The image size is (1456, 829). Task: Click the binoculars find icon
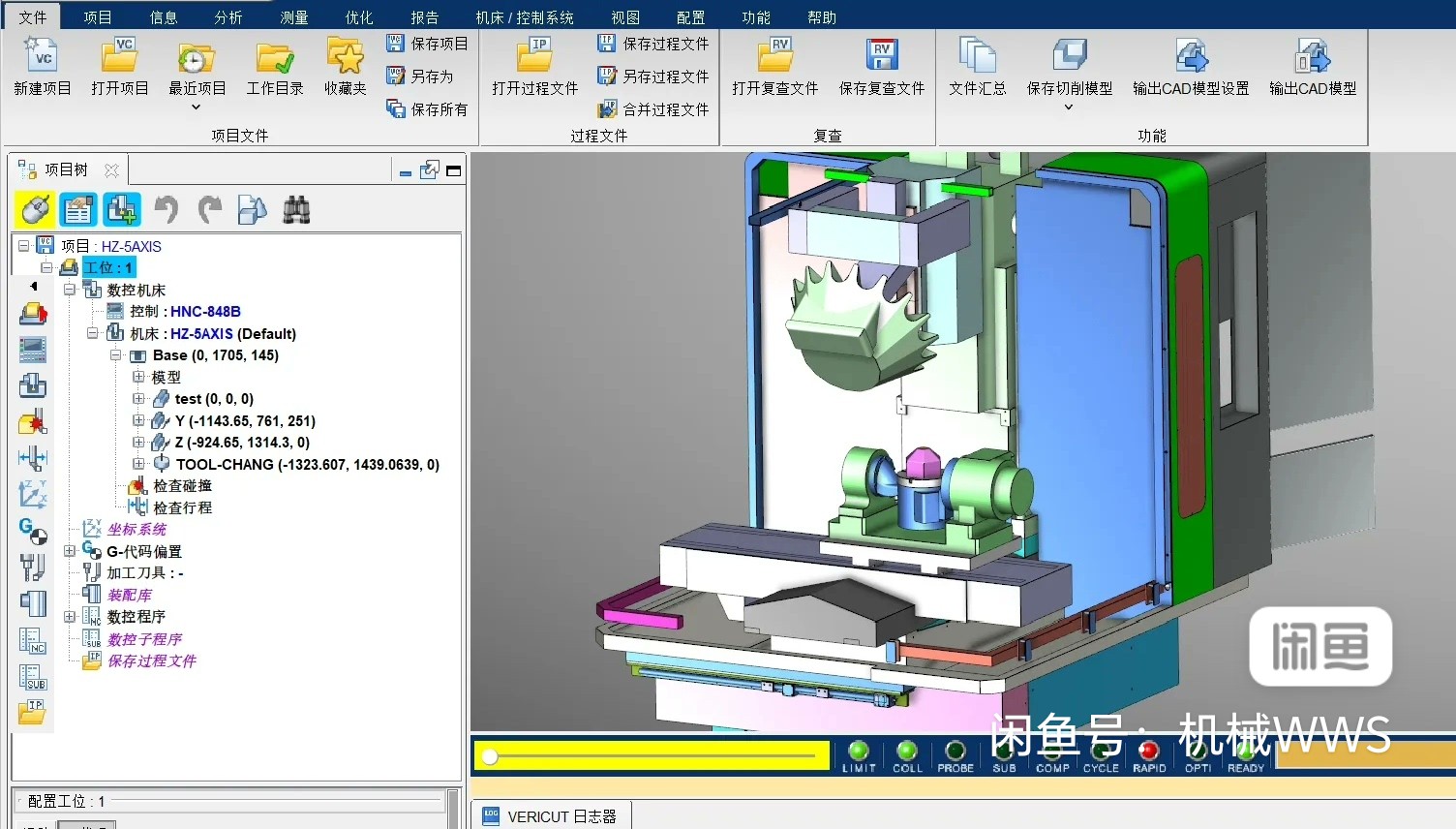pyautogui.click(x=296, y=209)
